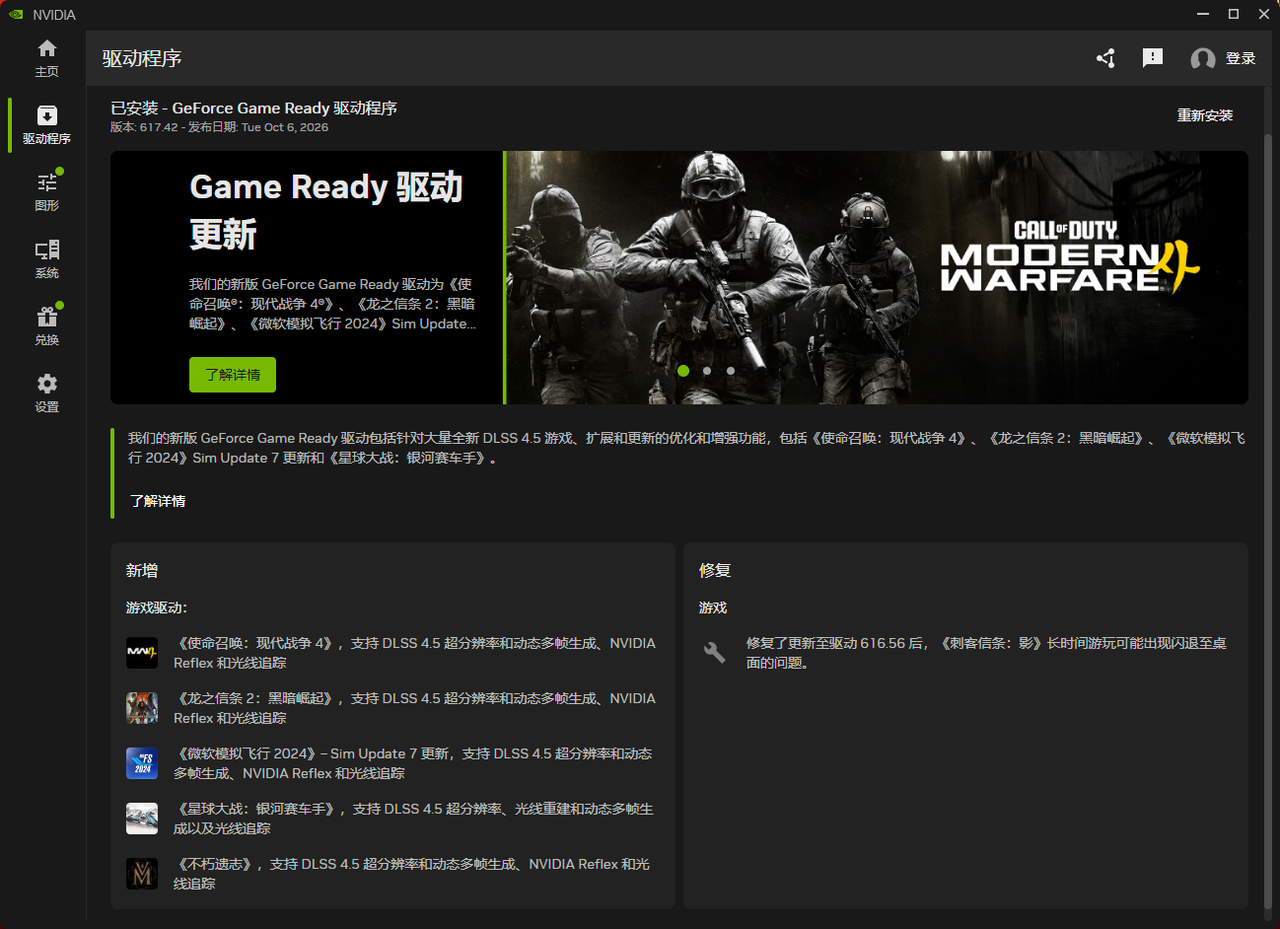Click the 修复 section heading

click(x=714, y=570)
